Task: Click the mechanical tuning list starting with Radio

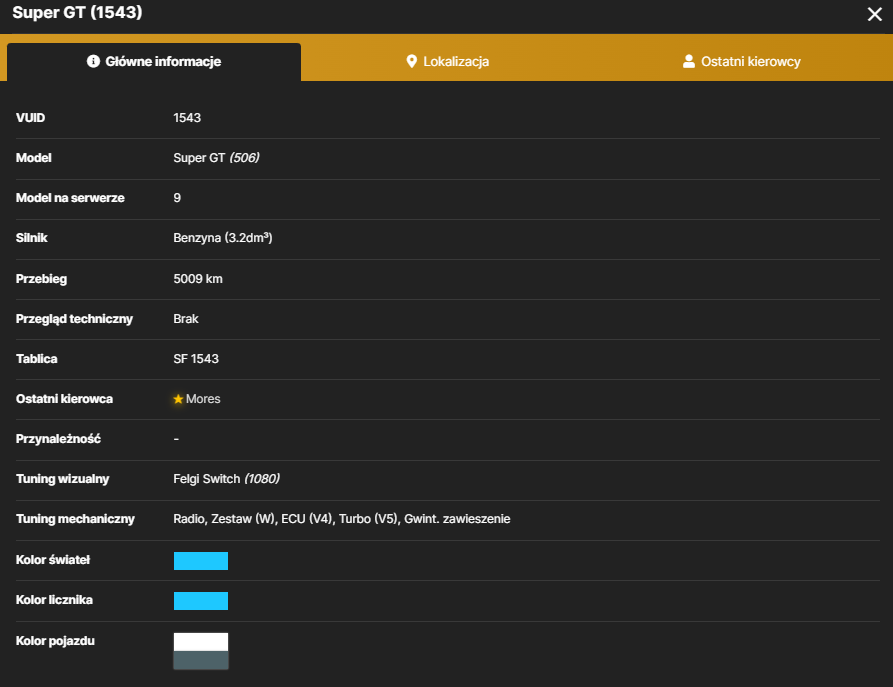Action: click(x=342, y=519)
